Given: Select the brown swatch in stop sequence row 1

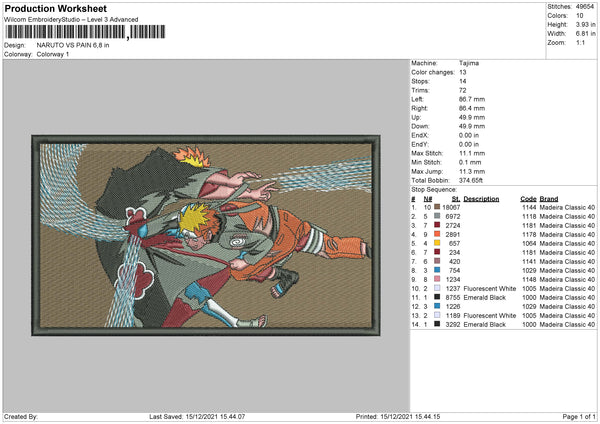Looking at the screenshot, I should (437, 207).
